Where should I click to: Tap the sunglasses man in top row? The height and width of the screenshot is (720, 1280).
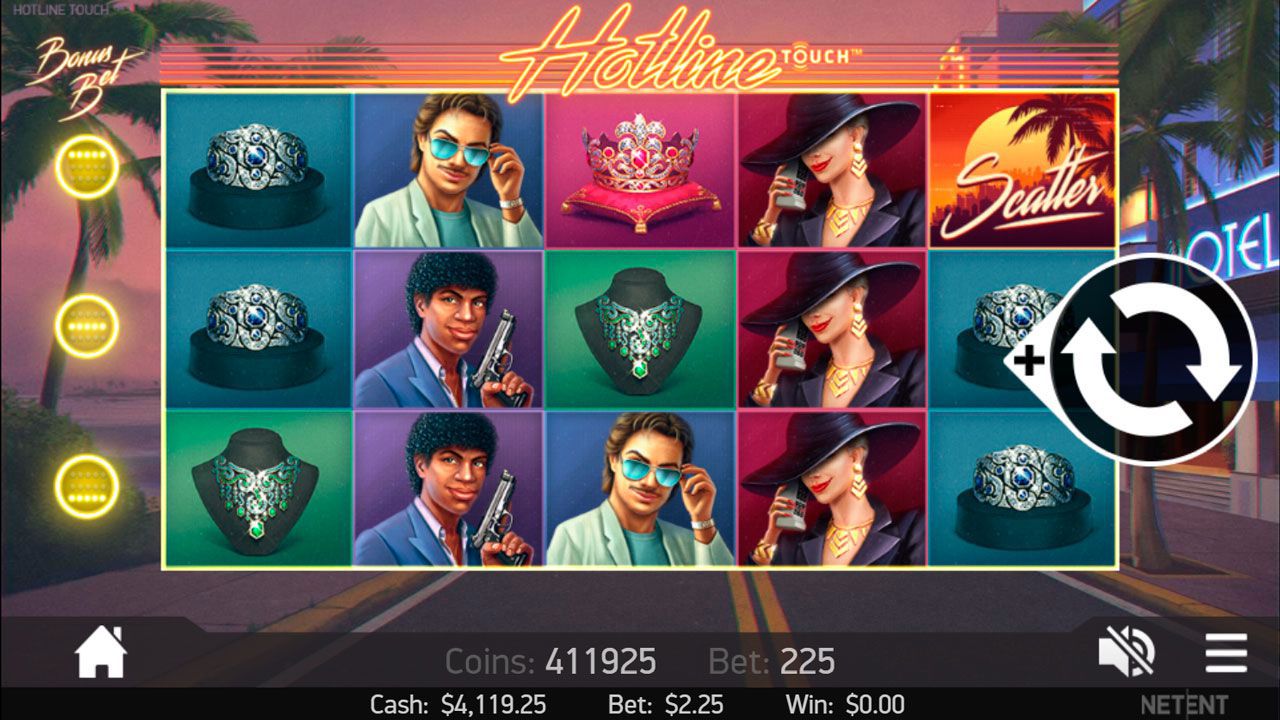click(449, 170)
